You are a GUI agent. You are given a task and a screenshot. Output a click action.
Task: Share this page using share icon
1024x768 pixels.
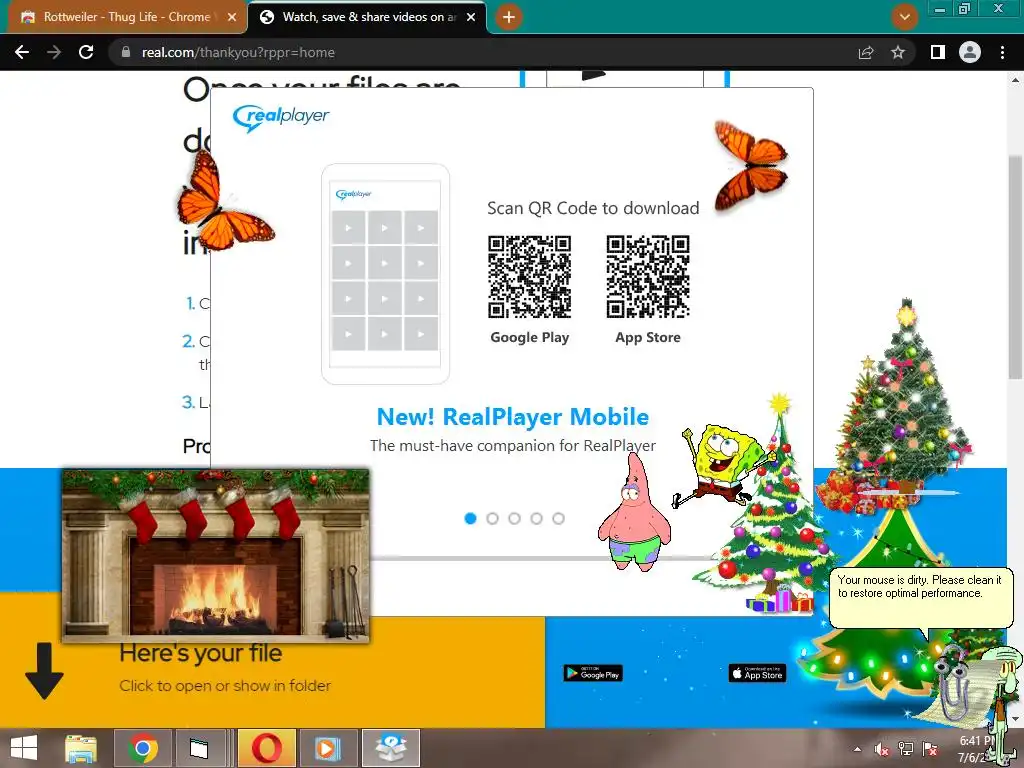(x=866, y=52)
